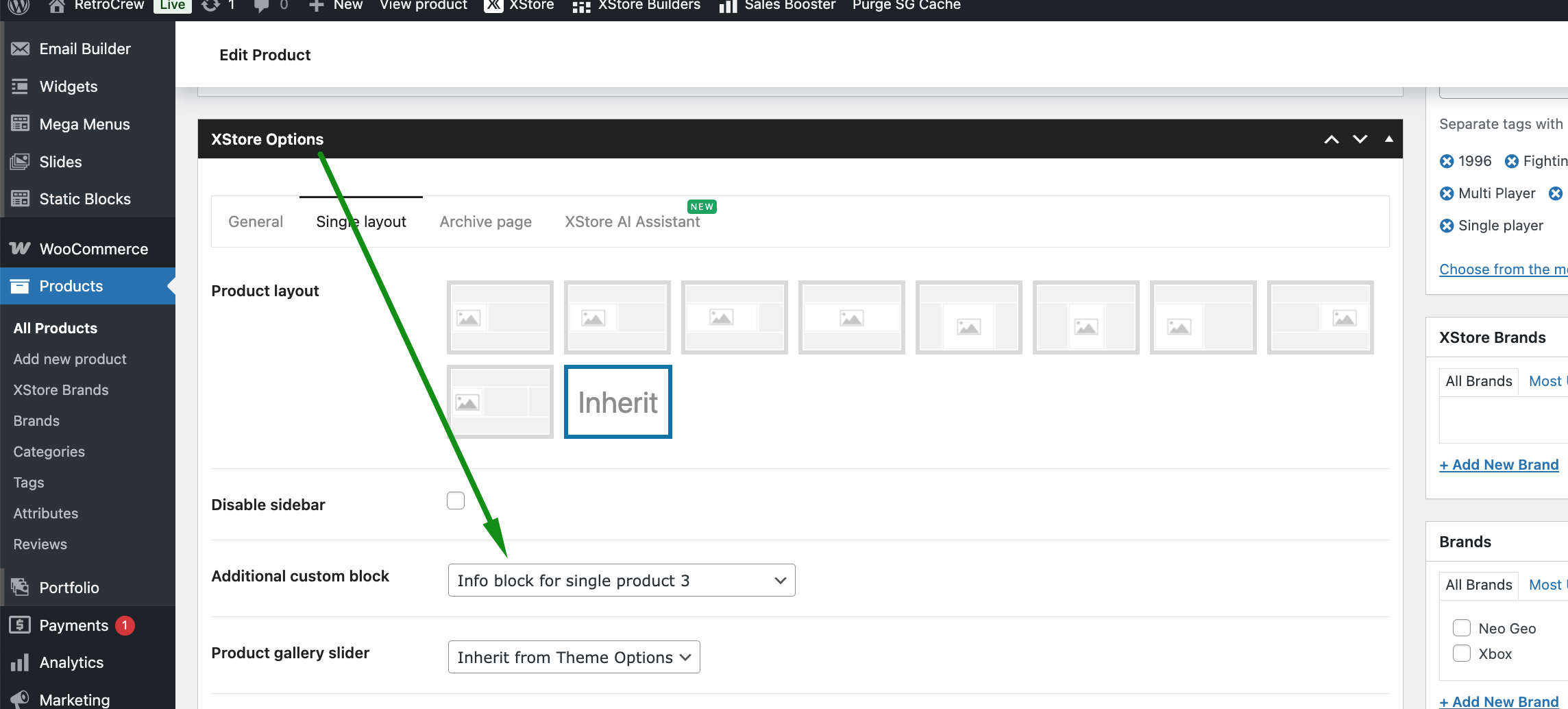
Task: Click the home icon beside RetroCrew
Action: pos(57,5)
